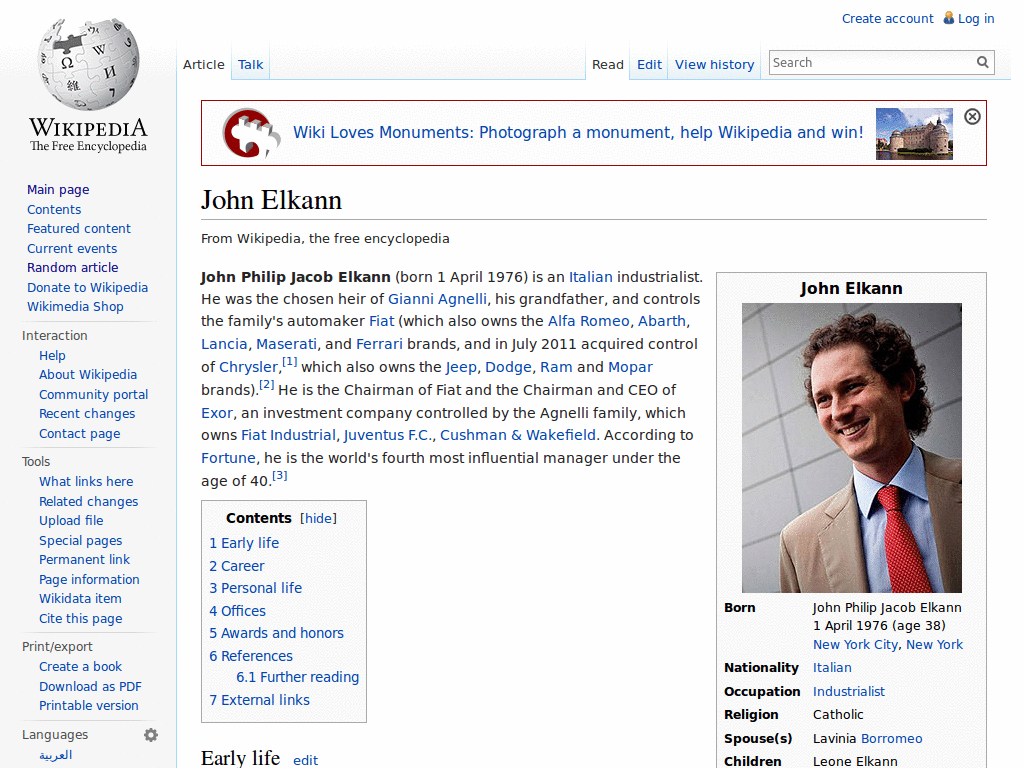The width and height of the screenshot is (1024, 768).
Task: Open About Wikipedia link
Action: point(88,375)
